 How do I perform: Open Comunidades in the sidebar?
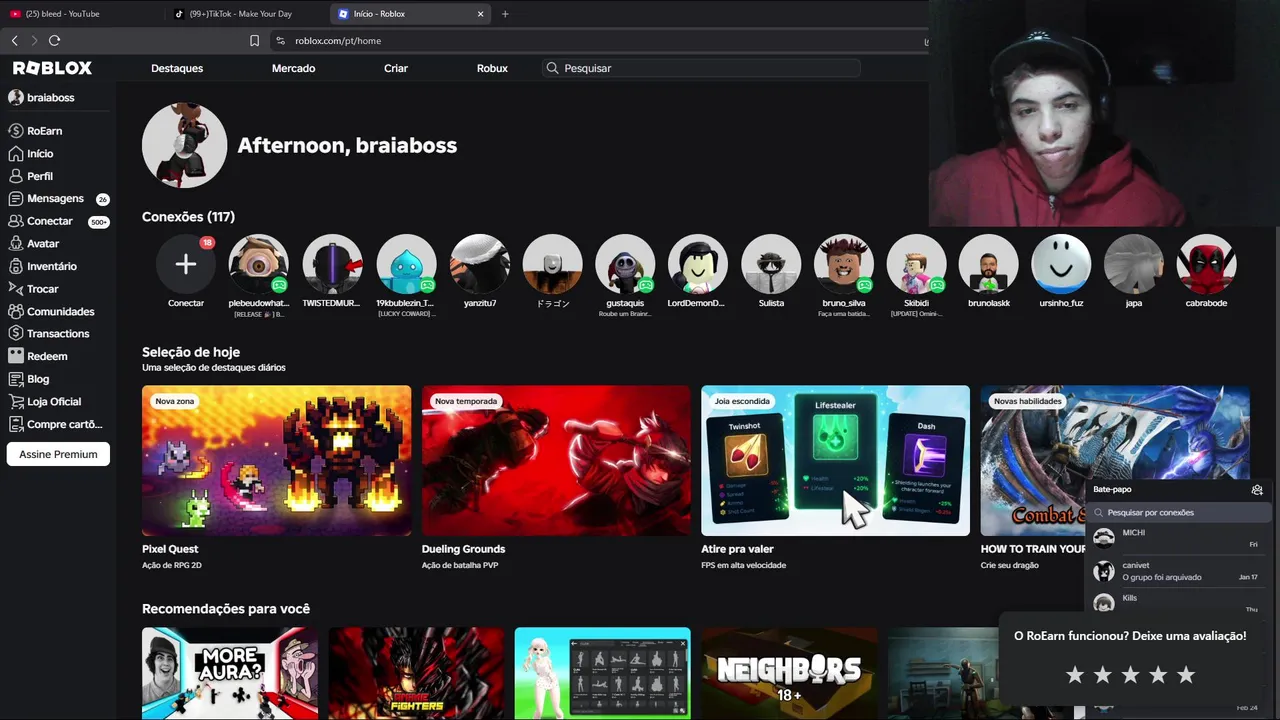pyautogui.click(x=51, y=311)
